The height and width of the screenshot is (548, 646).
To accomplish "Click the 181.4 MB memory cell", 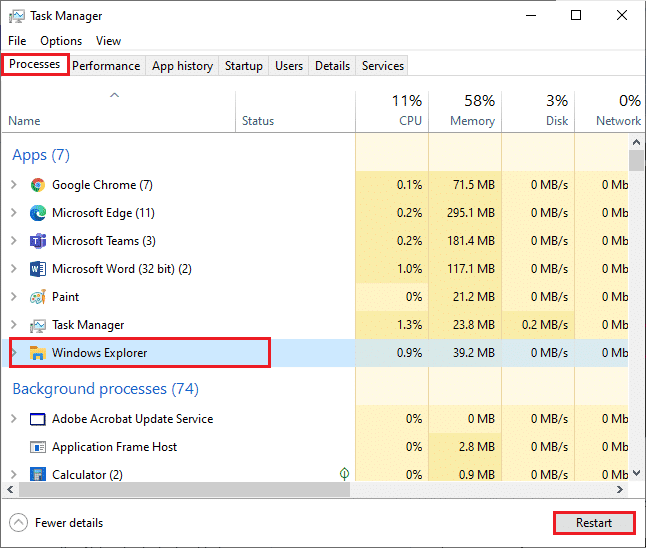I will pyautogui.click(x=465, y=241).
